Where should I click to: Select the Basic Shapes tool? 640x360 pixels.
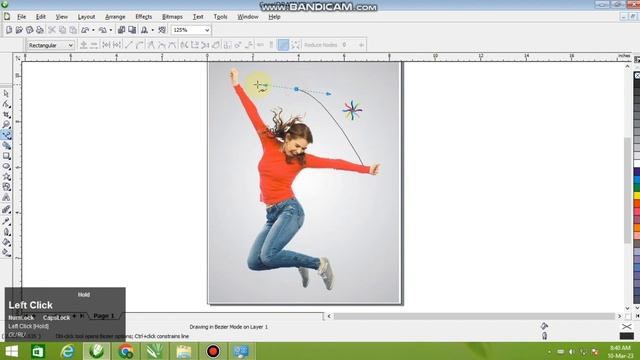click(x=6, y=187)
